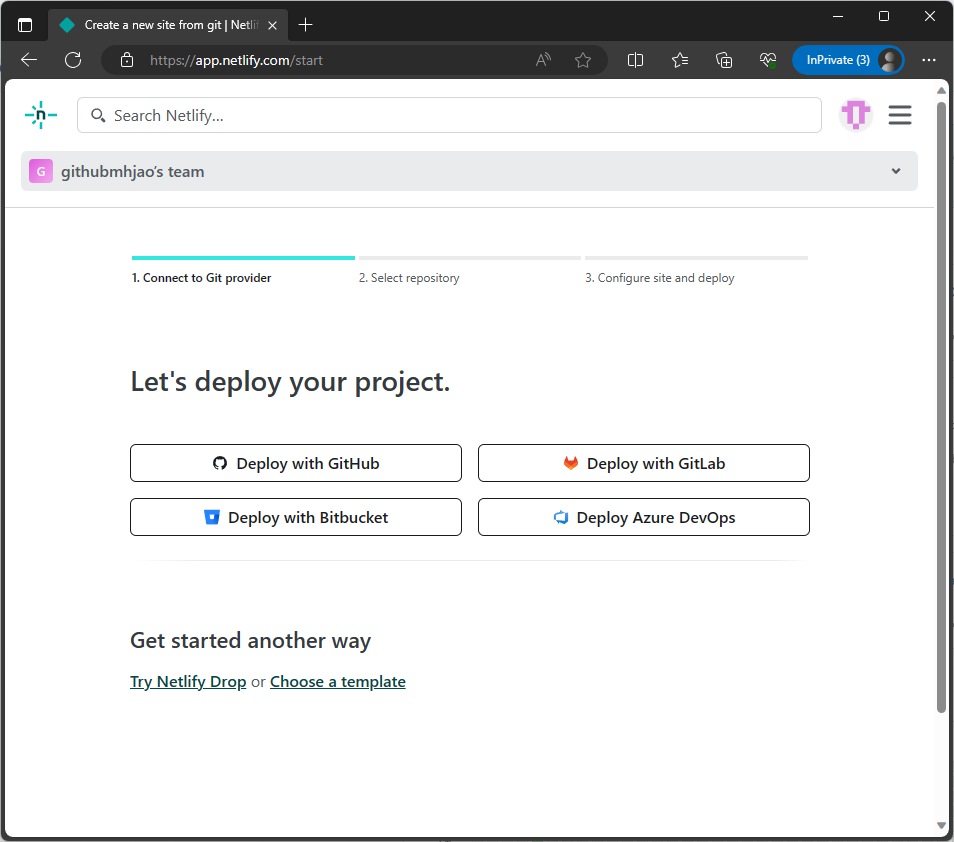This screenshot has width=954, height=842.
Task: Click the search magnifier icon
Action: pyautogui.click(x=97, y=115)
